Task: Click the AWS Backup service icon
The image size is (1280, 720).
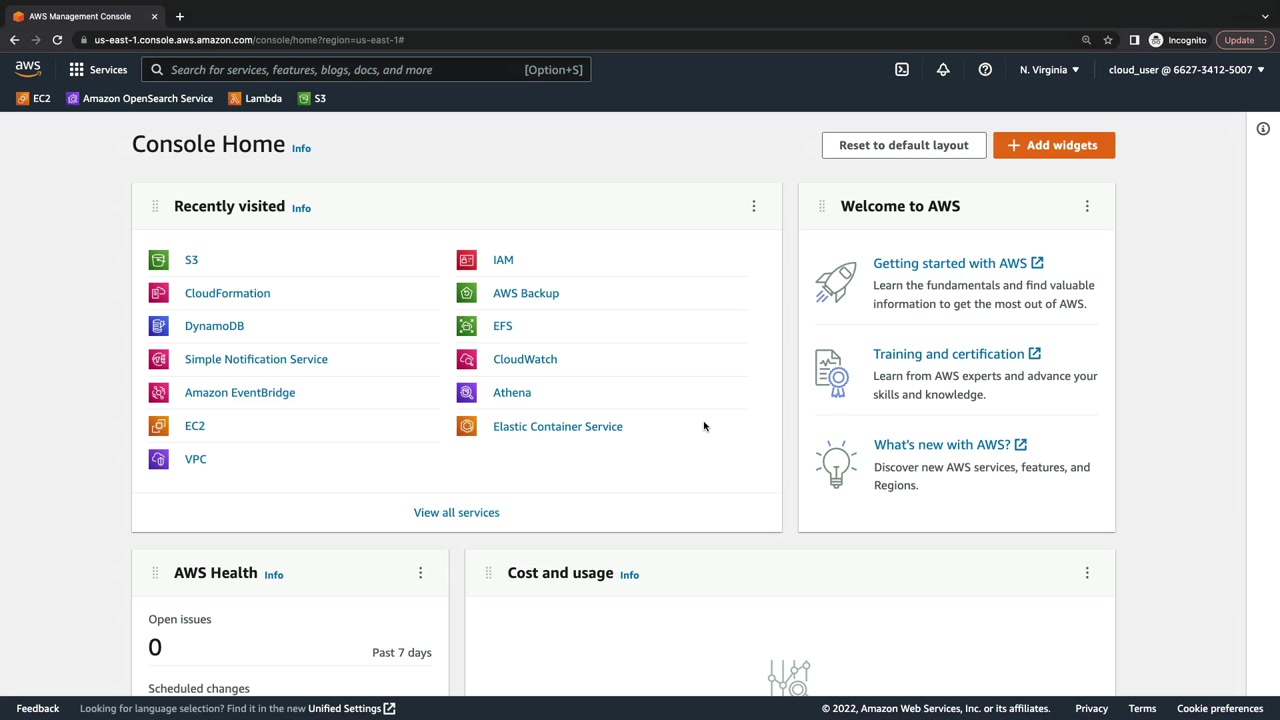Action: 466,293
